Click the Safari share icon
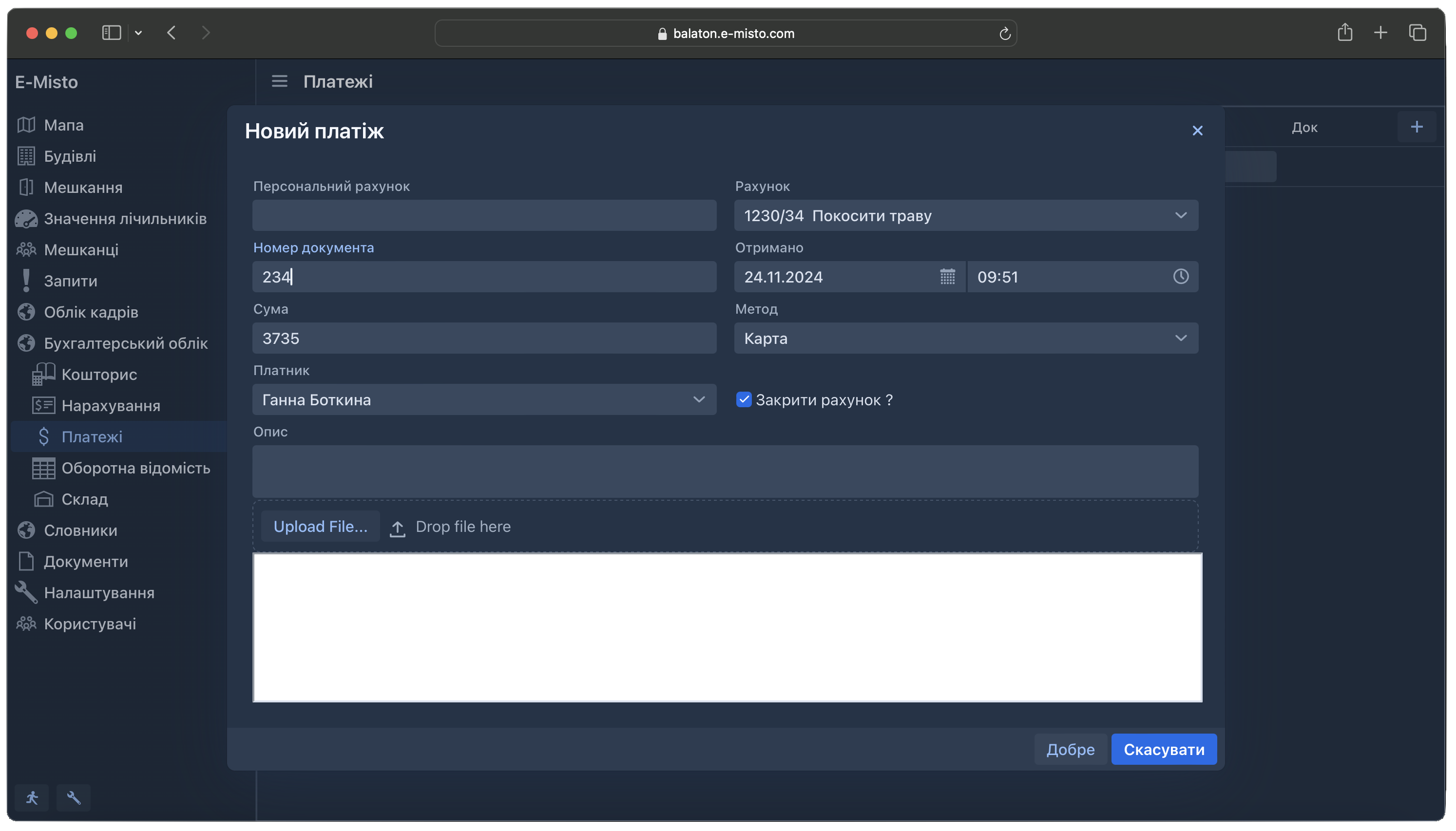This screenshot has height=831, width=1456. tap(1345, 33)
